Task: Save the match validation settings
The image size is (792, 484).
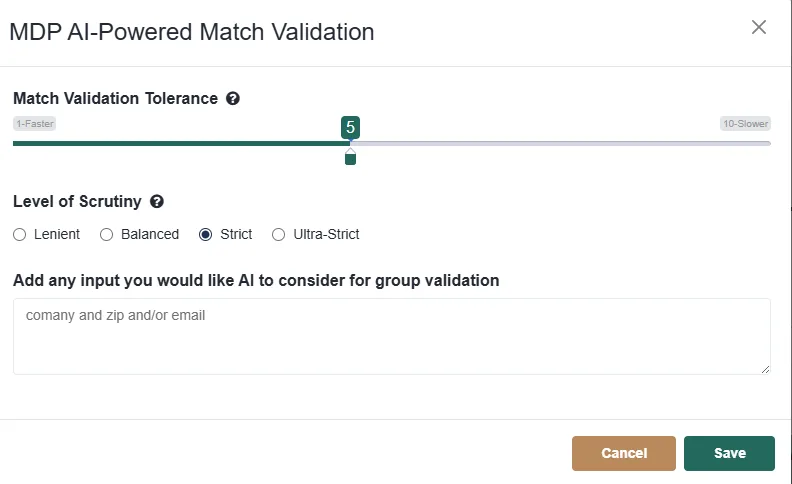Action: pos(729,453)
